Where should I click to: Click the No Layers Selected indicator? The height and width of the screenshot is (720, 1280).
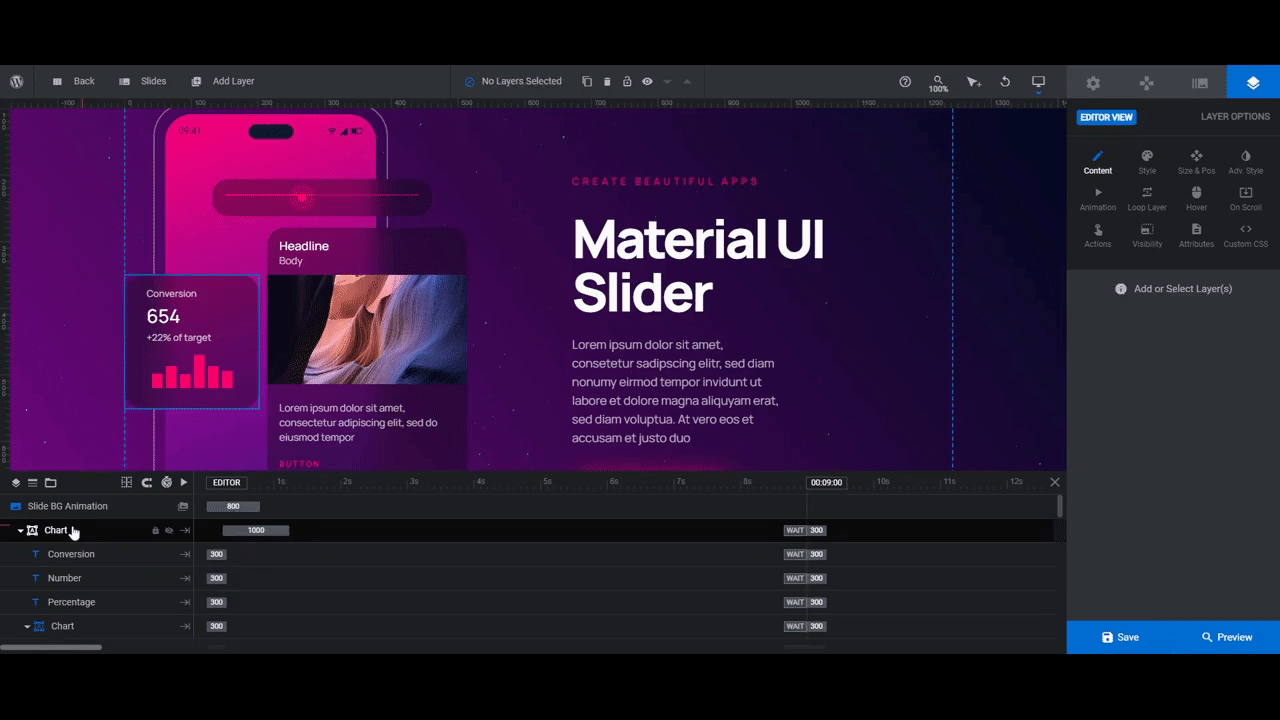[513, 81]
